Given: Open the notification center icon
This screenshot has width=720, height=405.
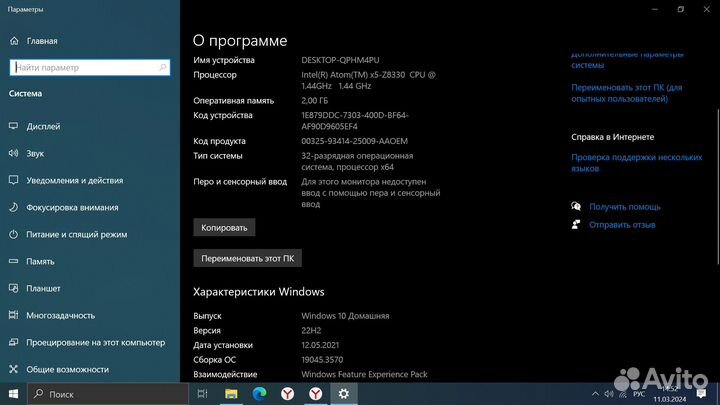Looking at the screenshot, I should [x=701, y=394].
